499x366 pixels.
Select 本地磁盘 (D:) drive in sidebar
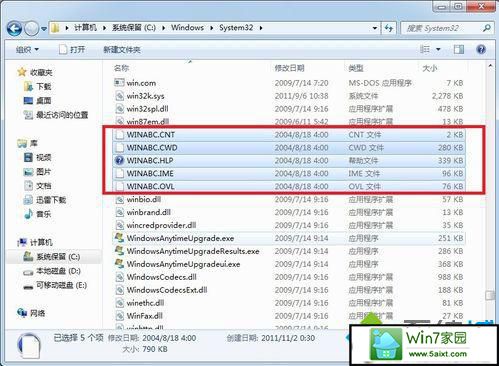click(58, 271)
